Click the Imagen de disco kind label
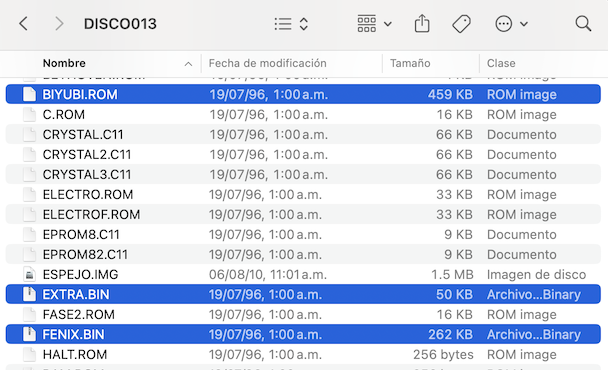 point(536,275)
